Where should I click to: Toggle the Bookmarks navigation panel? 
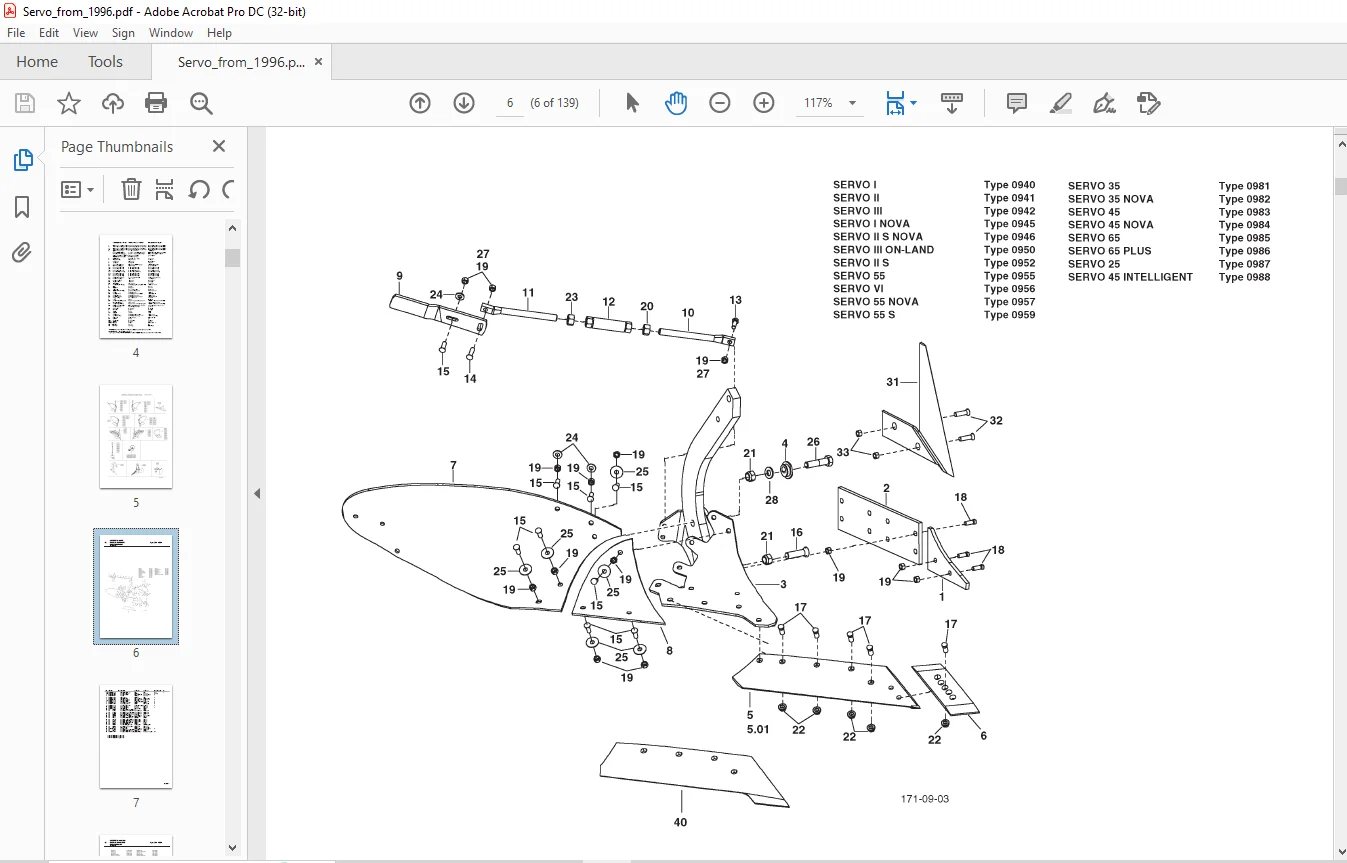22,207
